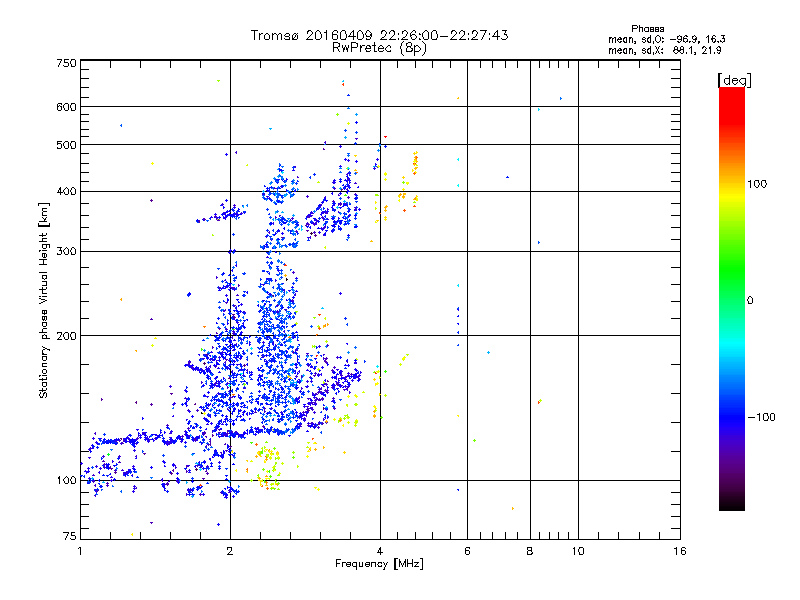Click the phase colorbar gradient
The image size is (800, 600).
click(x=732, y=298)
